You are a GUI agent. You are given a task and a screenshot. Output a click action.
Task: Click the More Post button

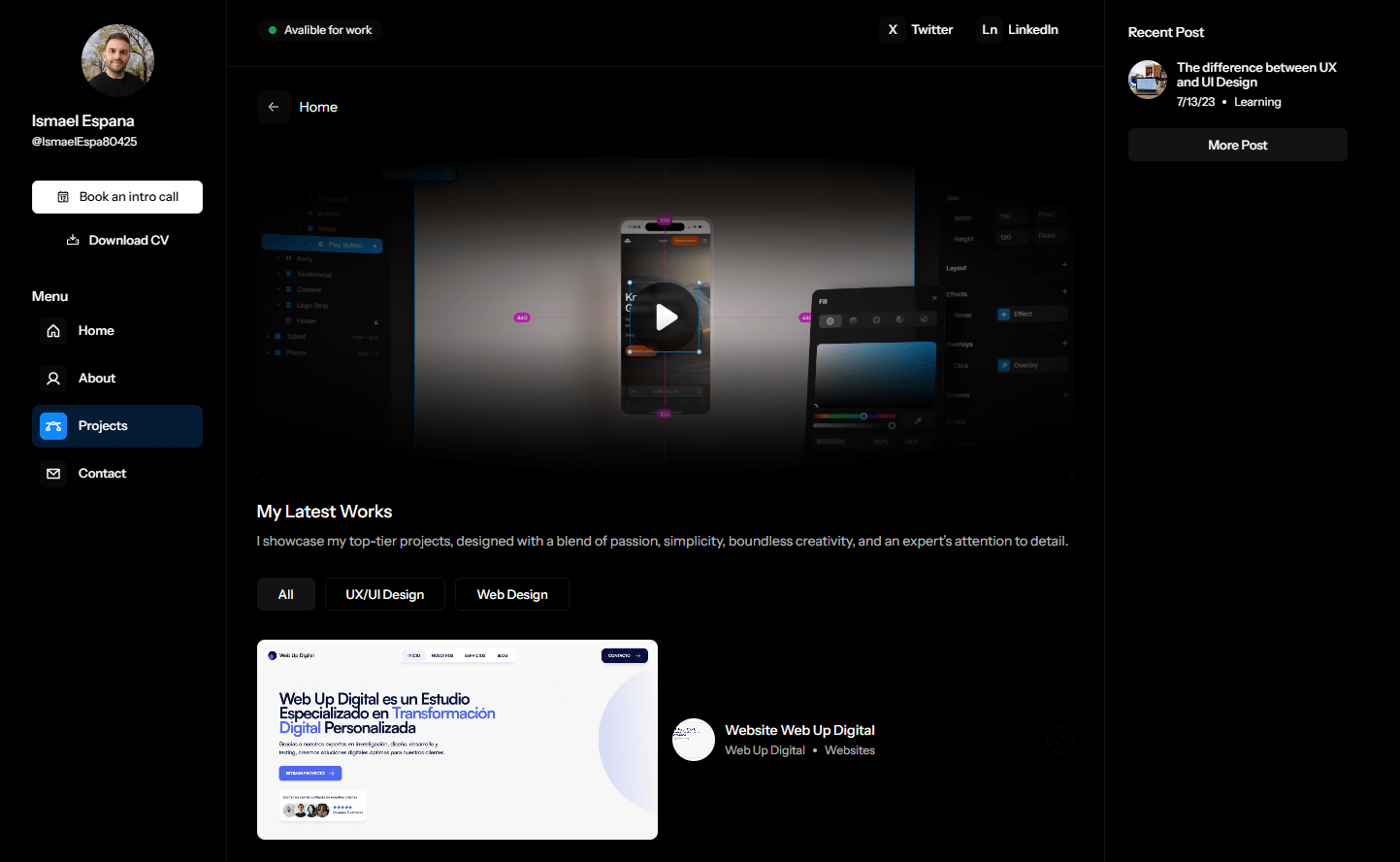tap(1238, 145)
